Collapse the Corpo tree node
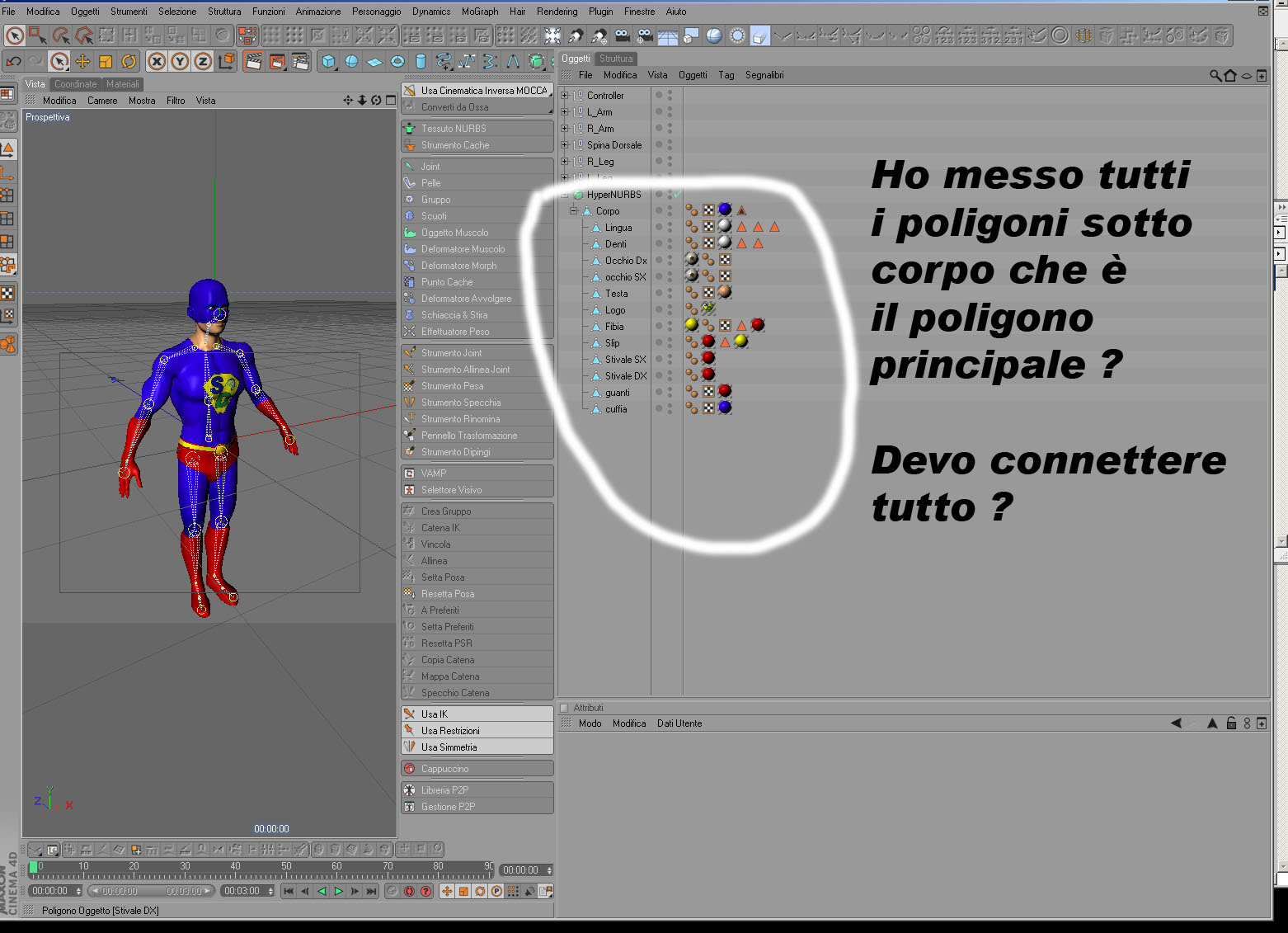Image resolution: width=1288 pixels, height=933 pixels. point(574,211)
